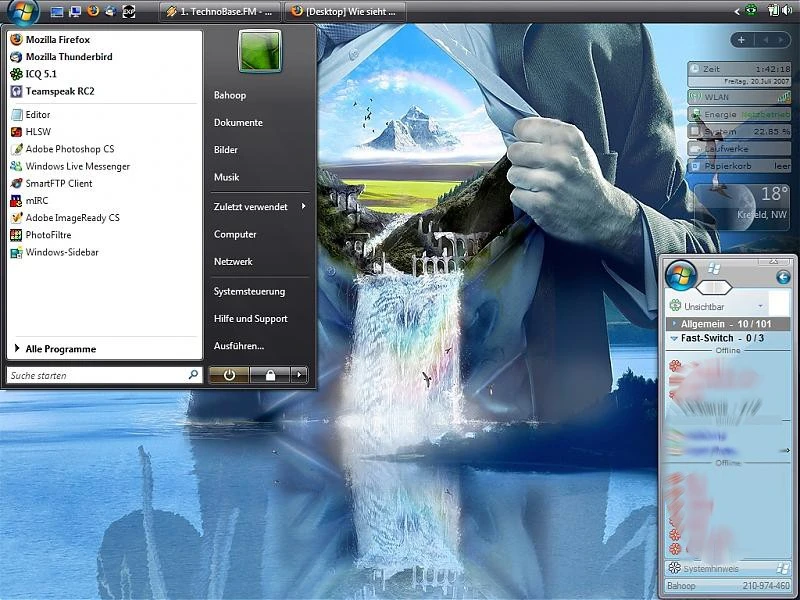
Task: Expand the Allgemein contact group
Action: 674,324
